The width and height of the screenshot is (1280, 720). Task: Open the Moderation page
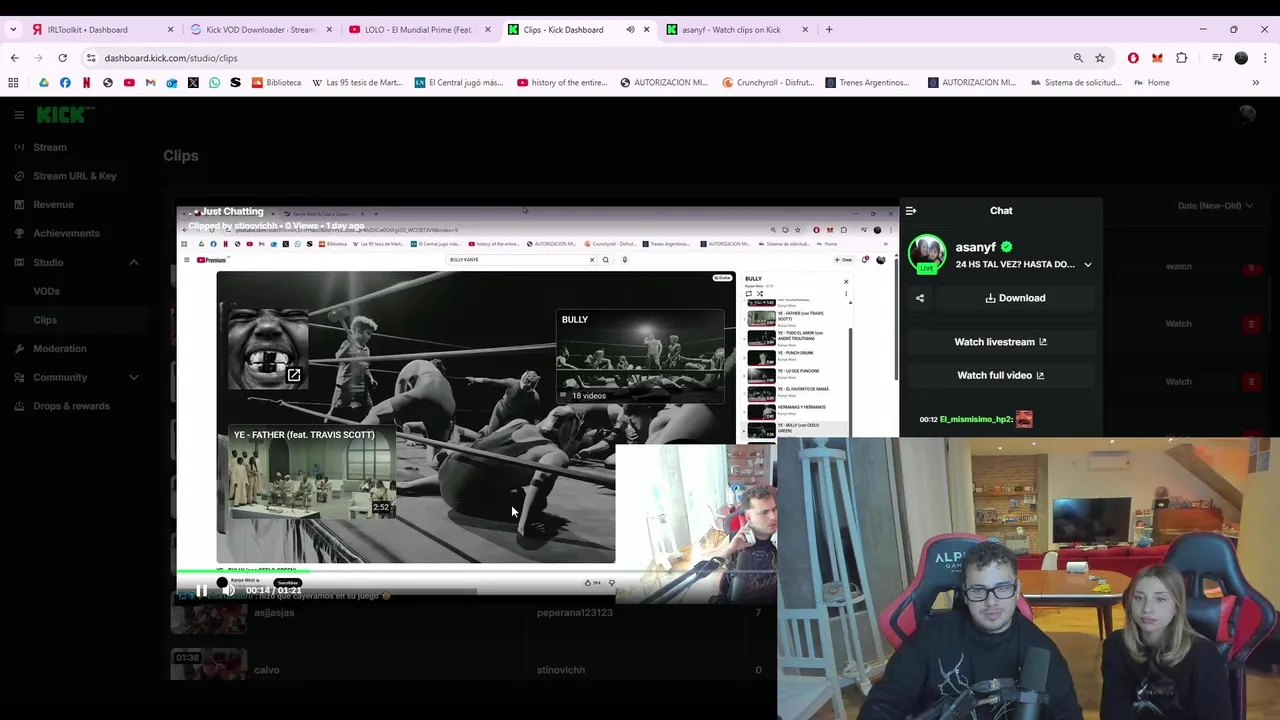pos(60,349)
